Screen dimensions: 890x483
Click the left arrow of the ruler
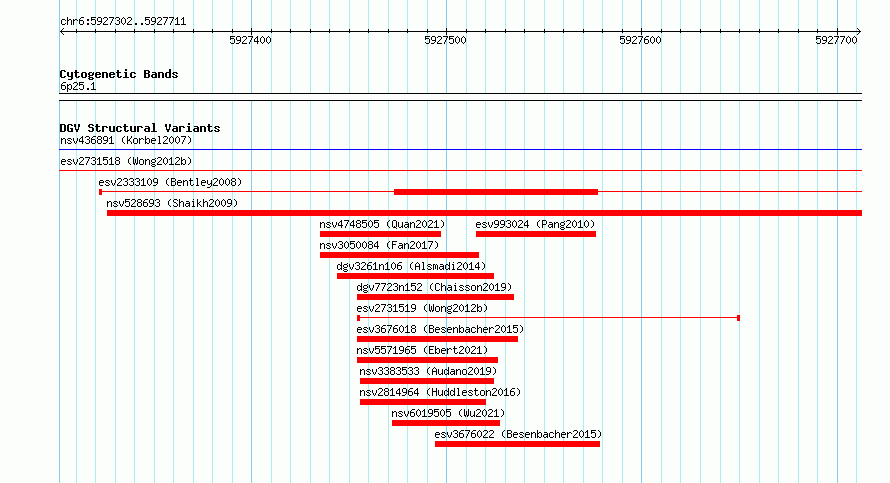click(62, 32)
